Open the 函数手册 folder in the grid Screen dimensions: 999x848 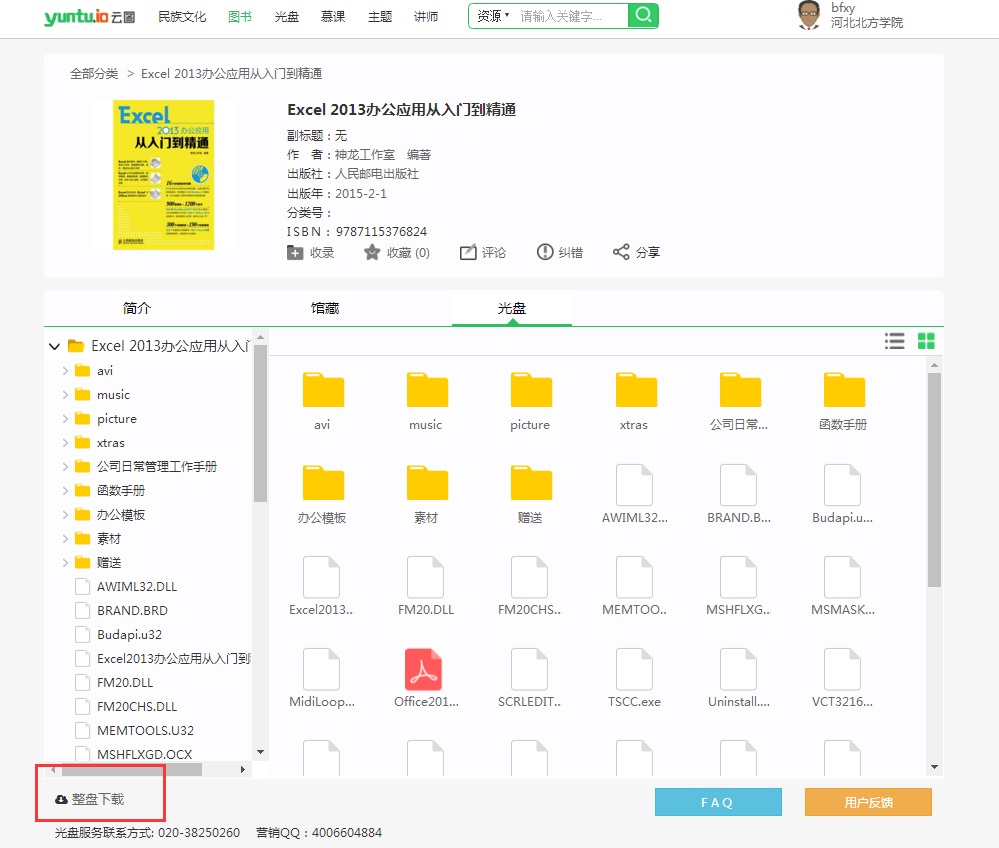844,389
